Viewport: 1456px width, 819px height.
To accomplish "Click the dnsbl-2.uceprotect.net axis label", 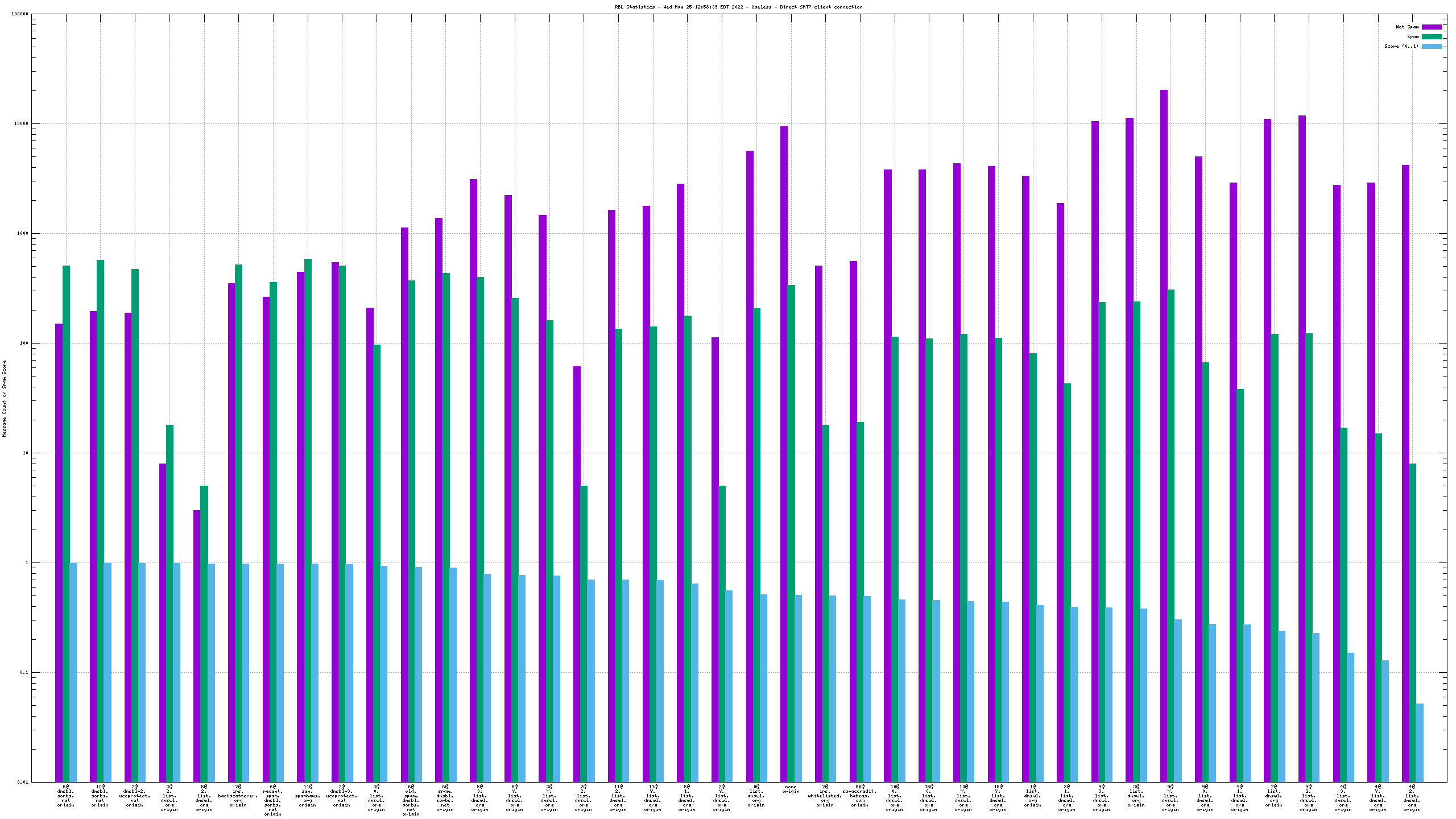I will (x=134, y=796).
